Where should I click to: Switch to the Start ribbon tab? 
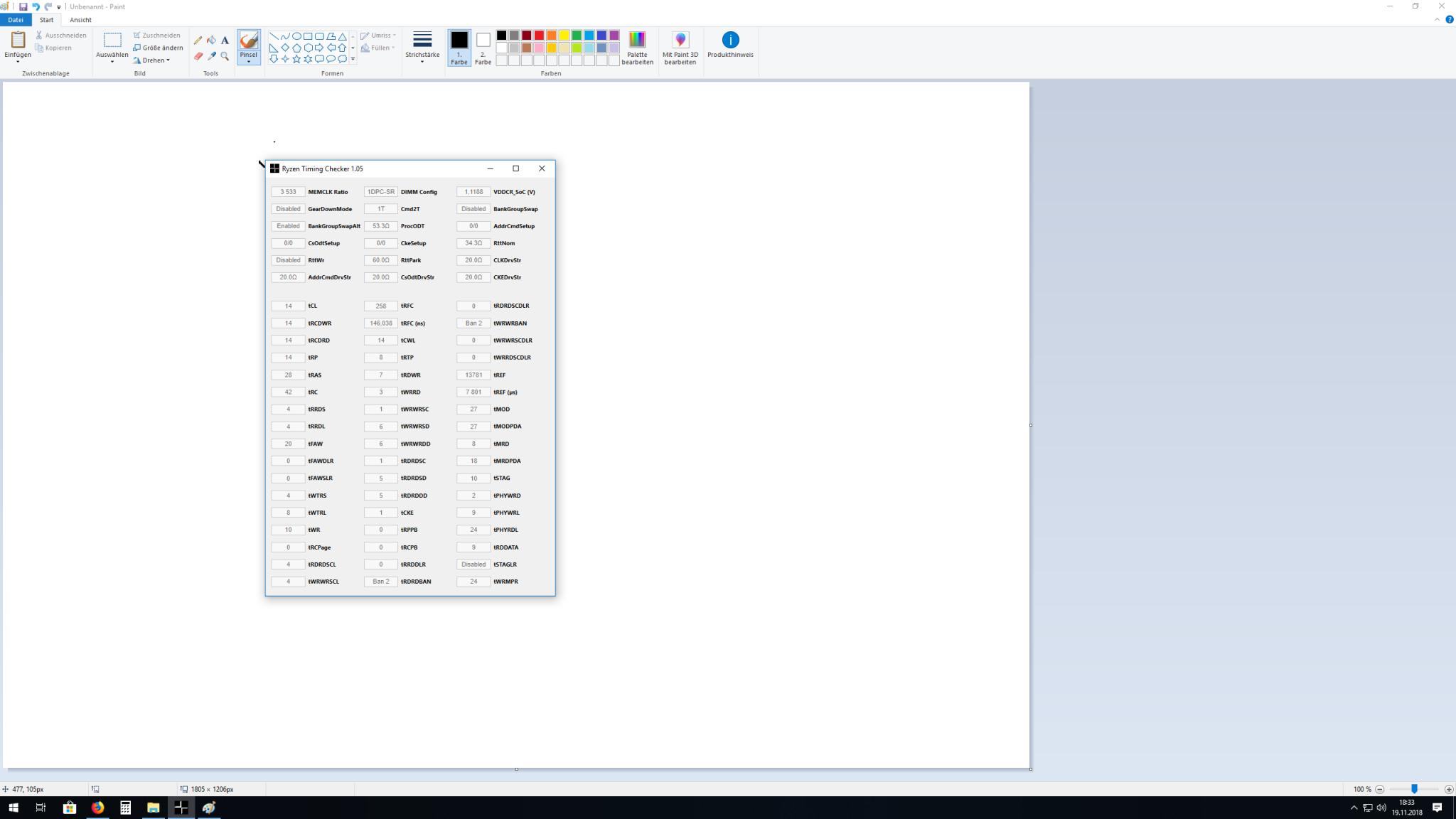click(x=46, y=20)
